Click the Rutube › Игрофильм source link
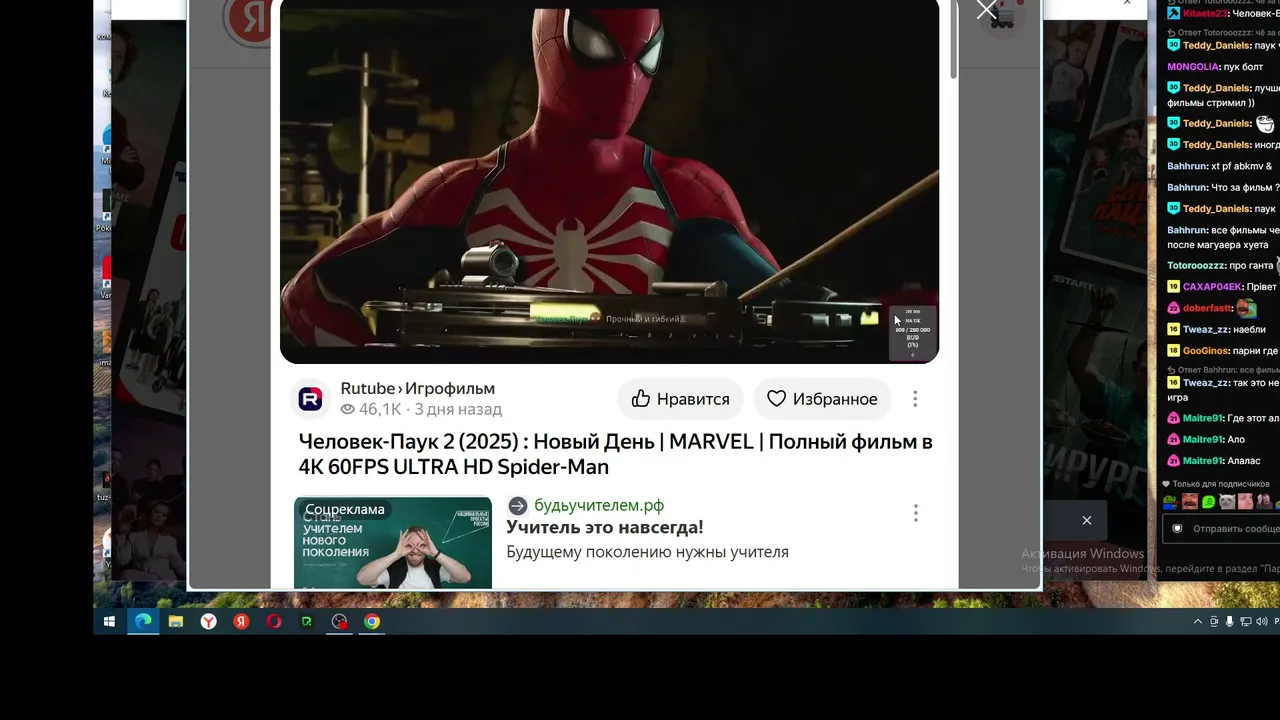The height and width of the screenshot is (720, 1280). (418, 389)
